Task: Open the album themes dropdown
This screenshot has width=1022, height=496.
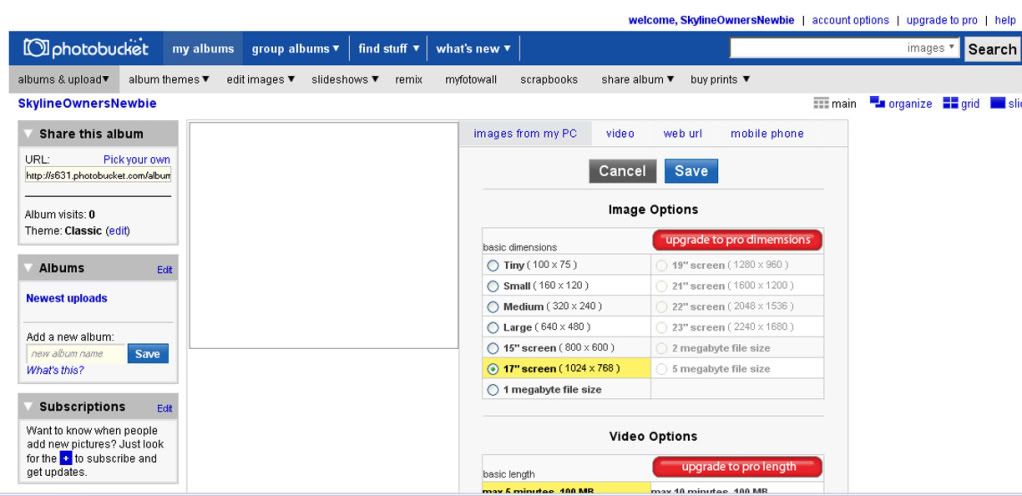Action: 169,80
